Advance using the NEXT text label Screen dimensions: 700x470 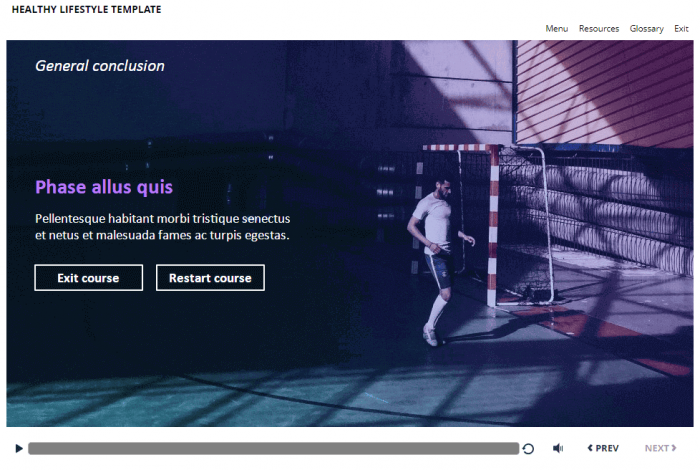(656, 449)
